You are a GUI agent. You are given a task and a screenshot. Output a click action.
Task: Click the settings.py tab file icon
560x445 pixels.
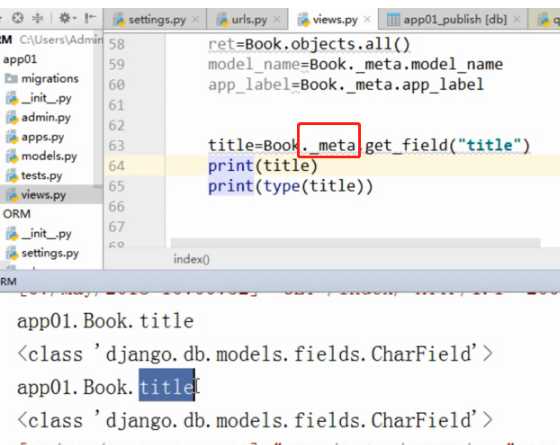click(x=119, y=19)
